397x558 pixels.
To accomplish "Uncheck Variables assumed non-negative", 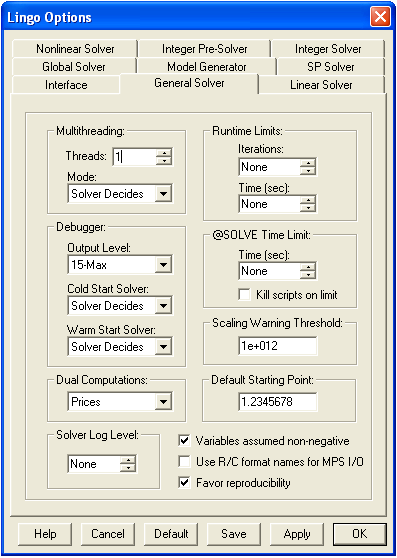I will (184, 441).
